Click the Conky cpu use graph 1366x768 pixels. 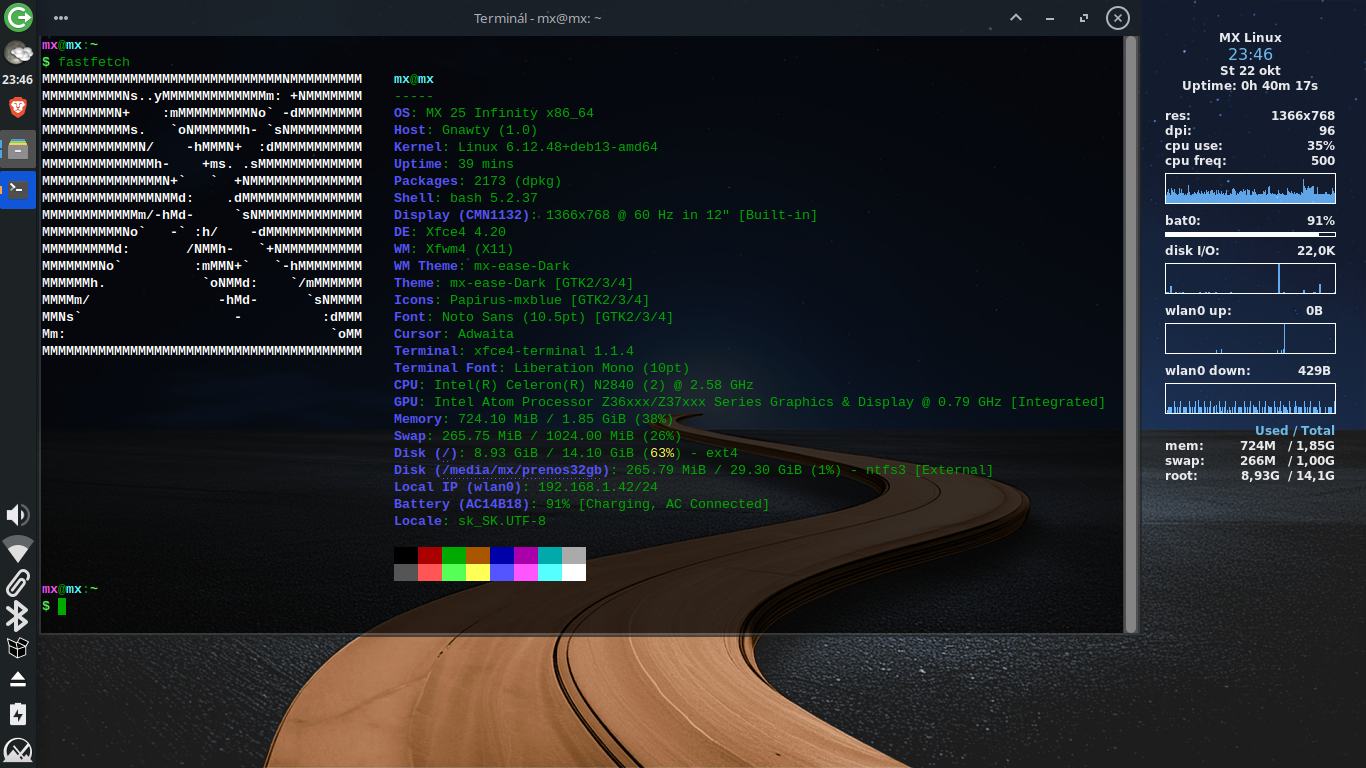1250,188
